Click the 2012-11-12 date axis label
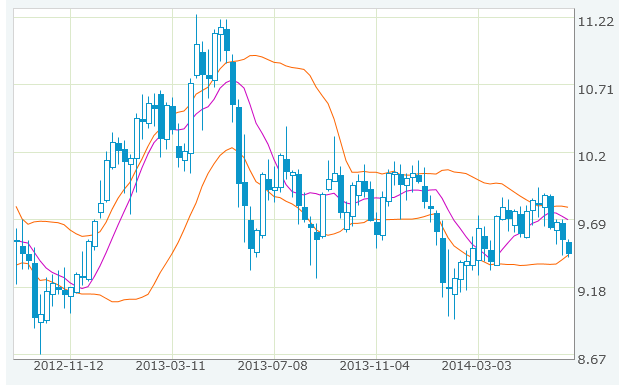 69,366
